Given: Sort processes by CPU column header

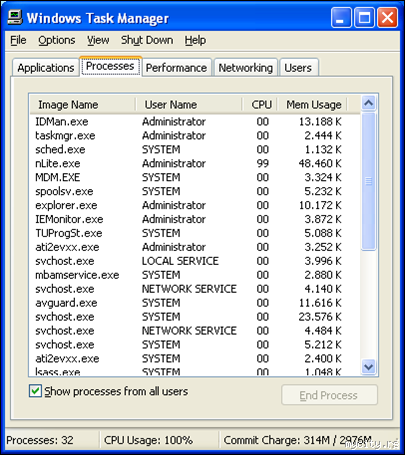Looking at the screenshot, I should pos(260,104).
